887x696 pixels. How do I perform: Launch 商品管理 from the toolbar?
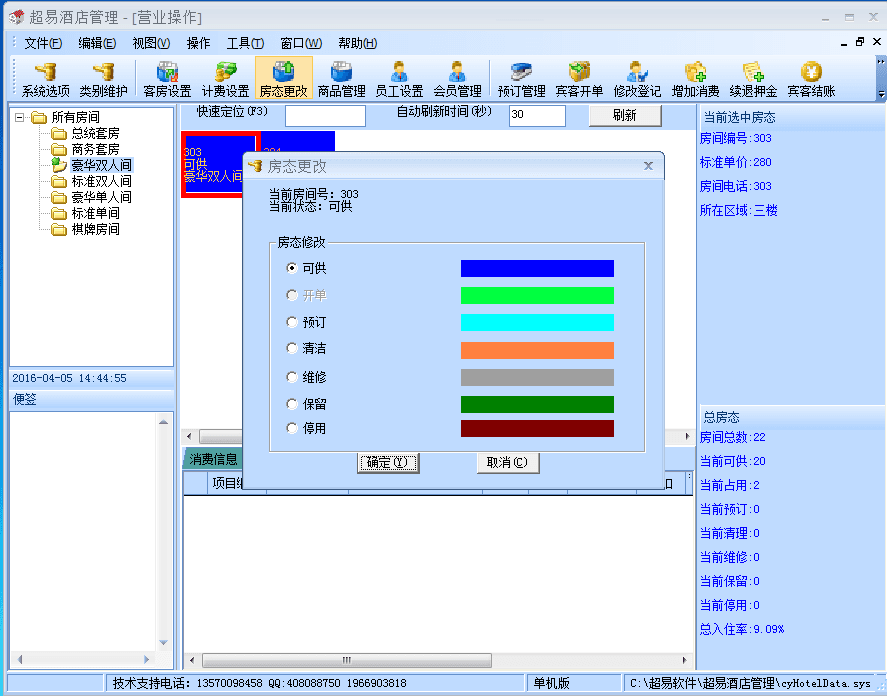[x=341, y=79]
